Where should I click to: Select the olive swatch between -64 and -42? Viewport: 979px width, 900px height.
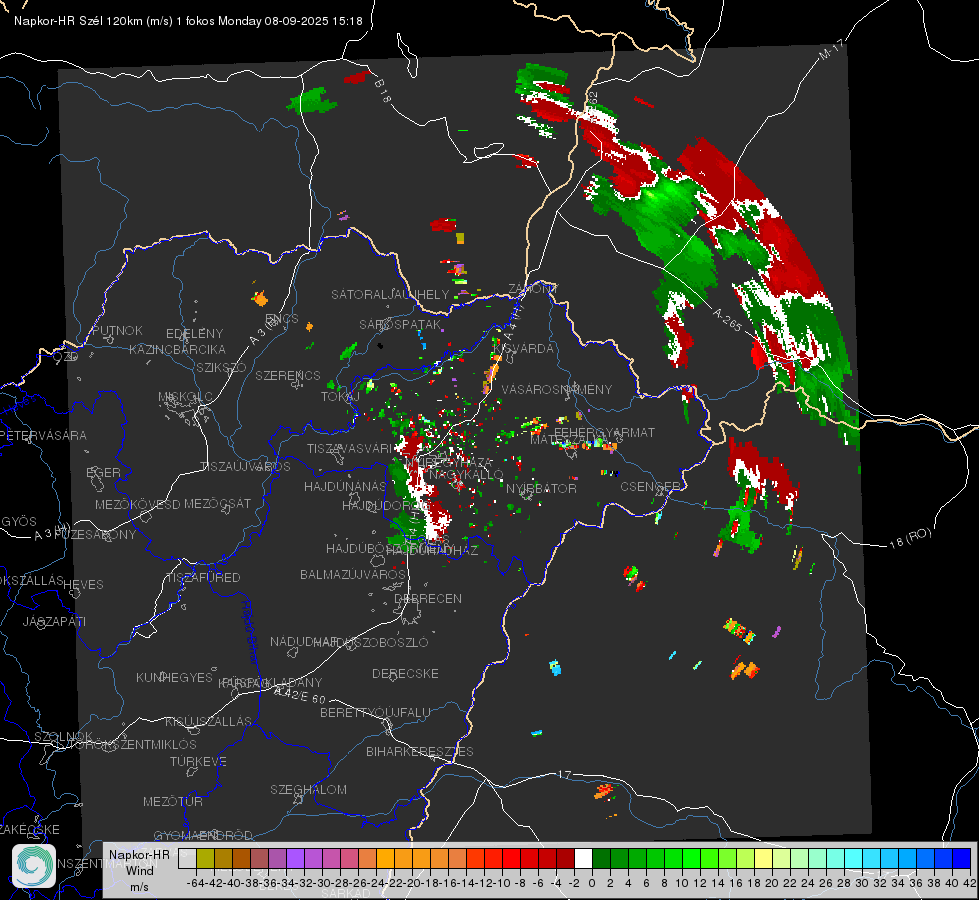[205, 858]
